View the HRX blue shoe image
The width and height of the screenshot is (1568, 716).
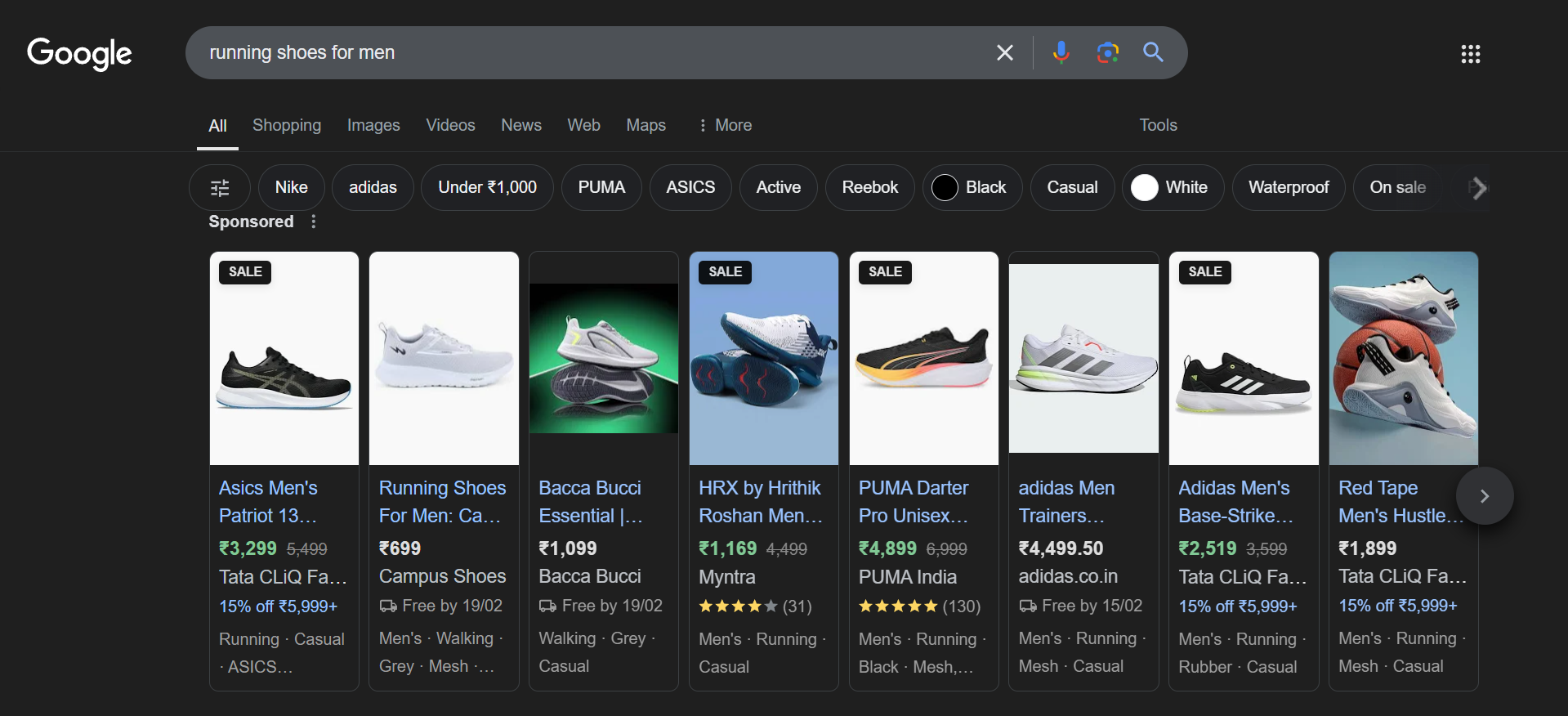pyautogui.click(x=764, y=359)
